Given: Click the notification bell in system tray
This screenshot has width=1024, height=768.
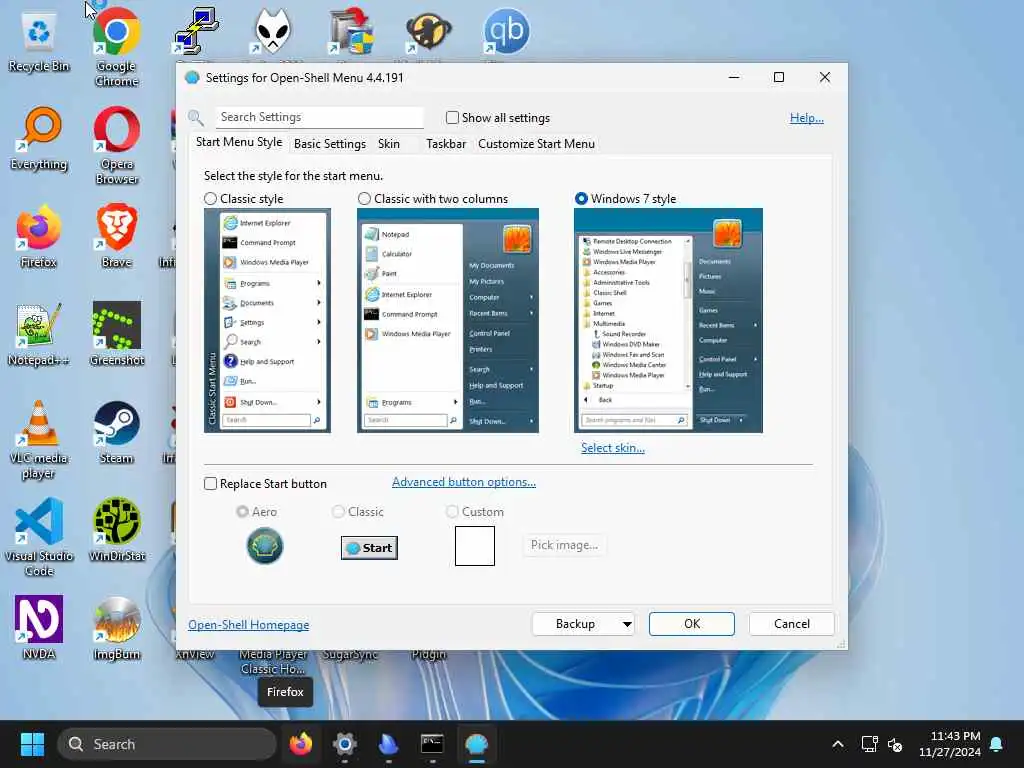Looking at the screenshot, I should [997, 744].
